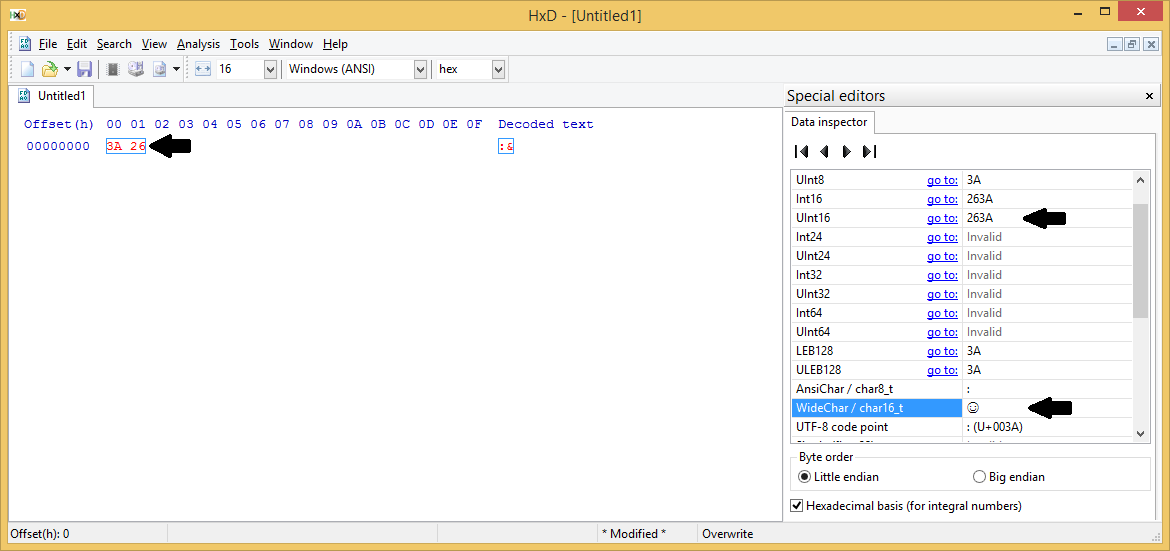Image resolution: width=1170 pixels, height=551 pixels.
Task: Open the File menu
Action: pos(48,44)
